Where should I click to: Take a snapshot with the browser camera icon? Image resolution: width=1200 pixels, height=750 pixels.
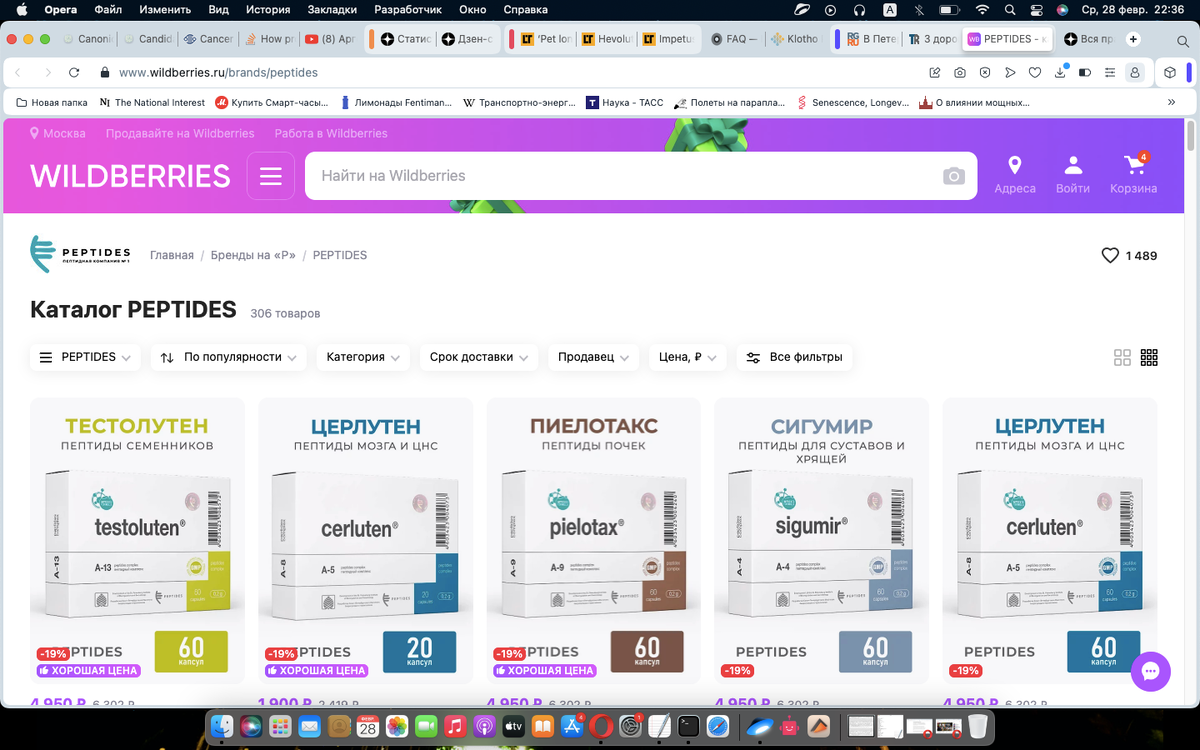coord(960,72)
